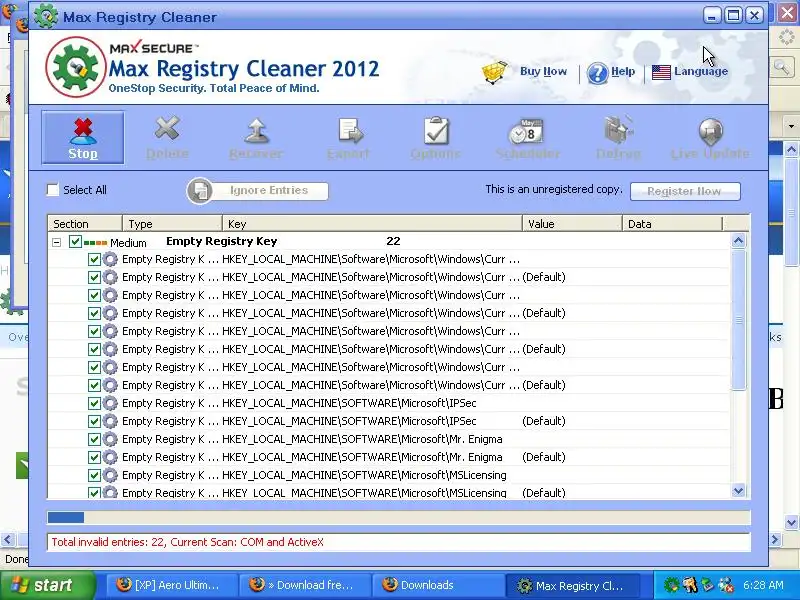
Task: Open the Scheduler calendar icon
Action: (526, 132)
